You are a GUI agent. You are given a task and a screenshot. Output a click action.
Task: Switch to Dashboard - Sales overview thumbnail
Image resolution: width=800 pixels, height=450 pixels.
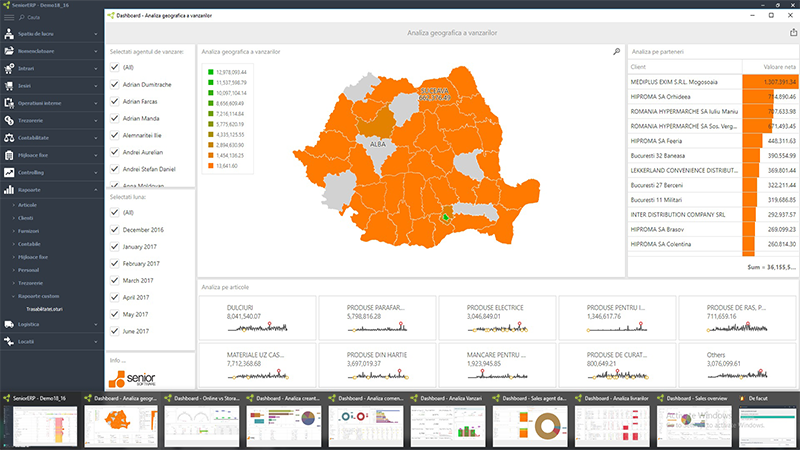click(694, 421)
